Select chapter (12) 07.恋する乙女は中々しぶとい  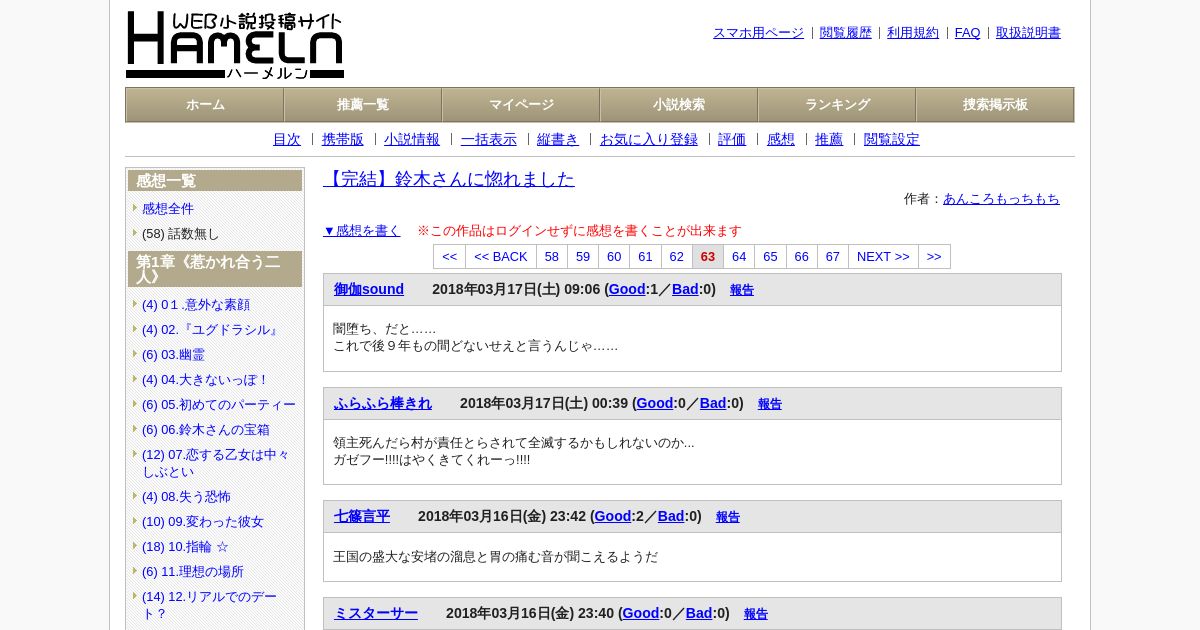216,463
